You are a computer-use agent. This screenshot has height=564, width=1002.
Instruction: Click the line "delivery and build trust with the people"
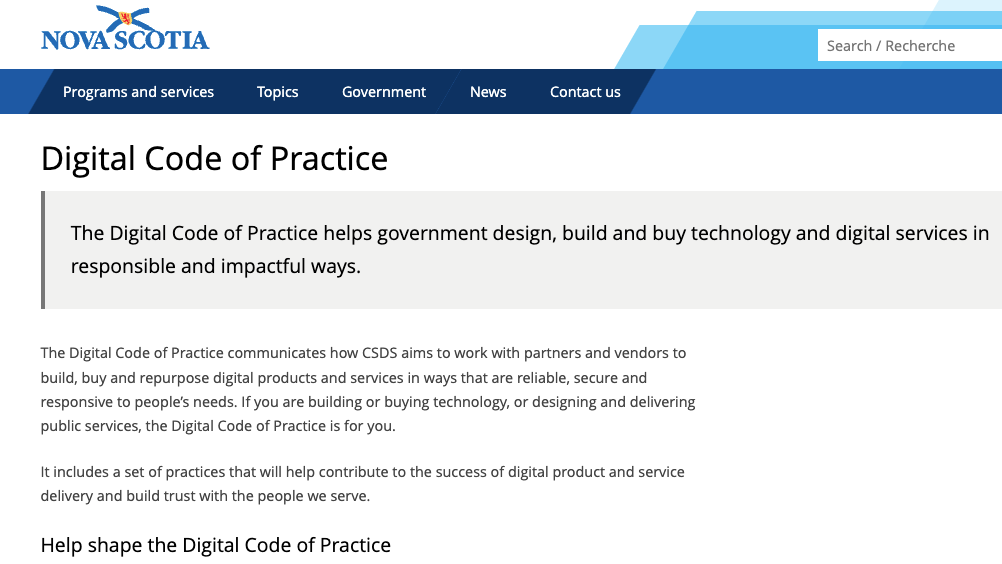[x=205, y=496]
